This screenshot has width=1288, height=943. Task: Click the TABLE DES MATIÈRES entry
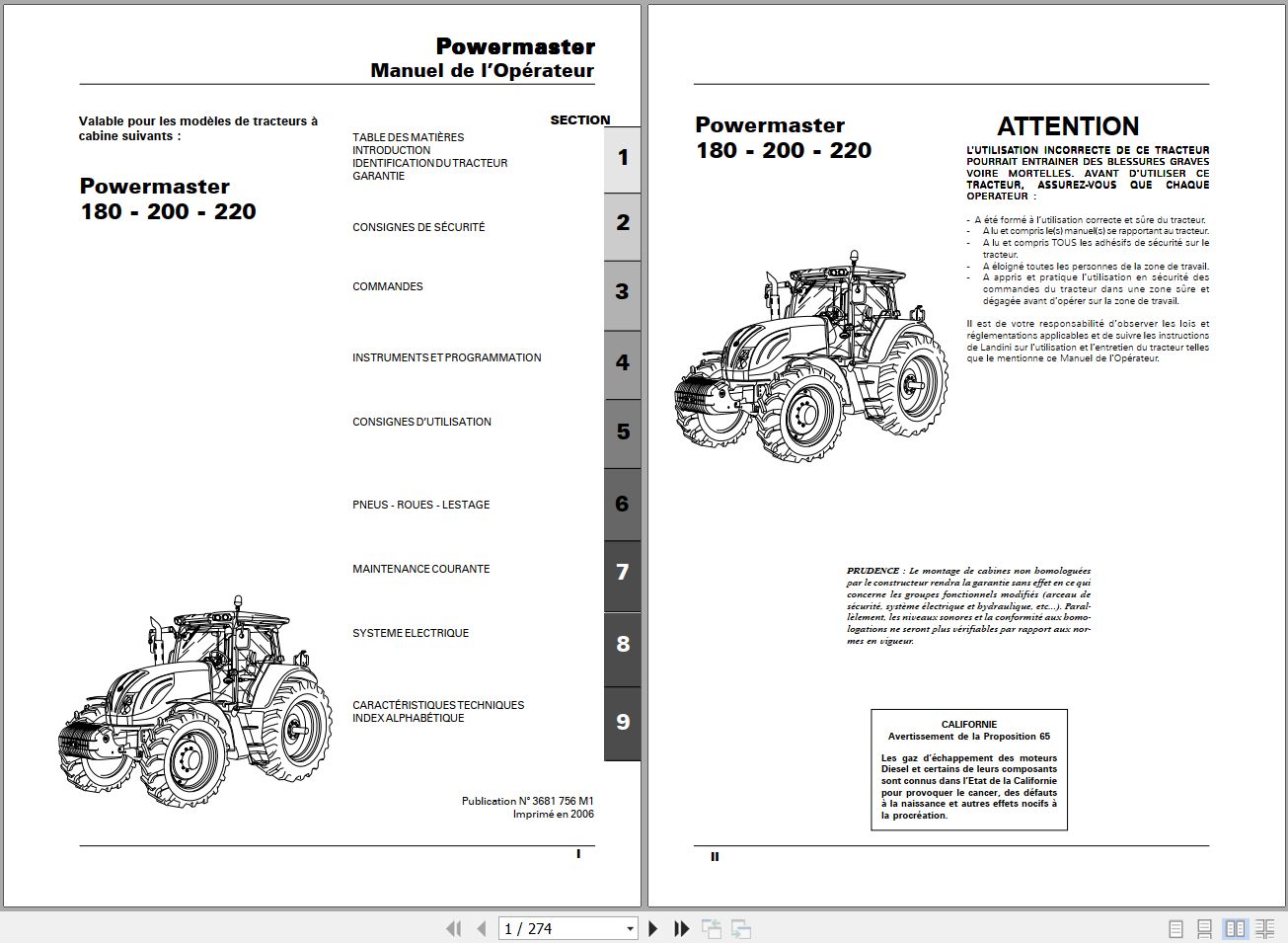pos(408,137)
